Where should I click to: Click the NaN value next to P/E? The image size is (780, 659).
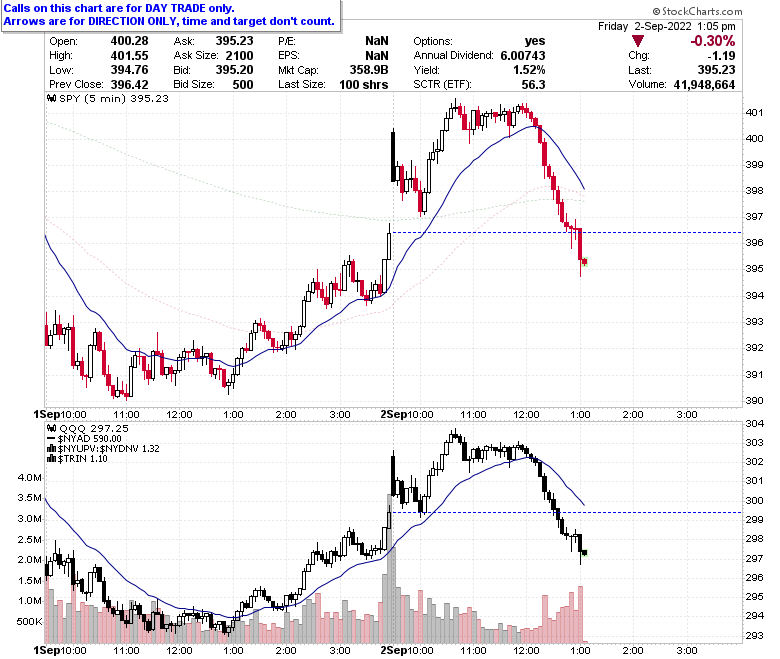[x=377, y=41]
